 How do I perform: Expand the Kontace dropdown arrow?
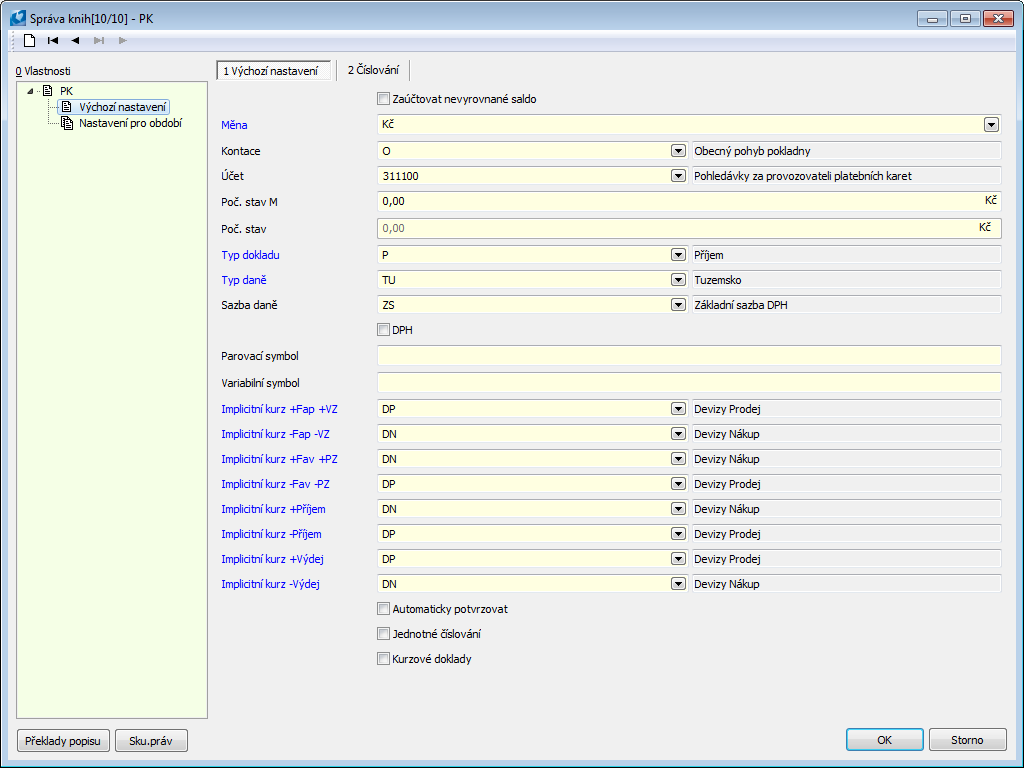(677, 151)
